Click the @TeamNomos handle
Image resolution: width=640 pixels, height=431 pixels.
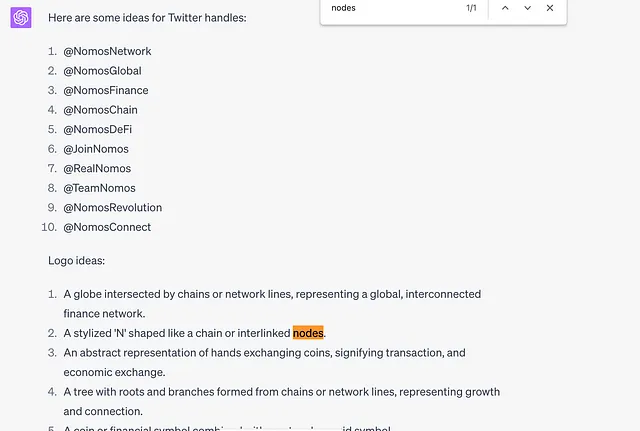click(99, 189)
